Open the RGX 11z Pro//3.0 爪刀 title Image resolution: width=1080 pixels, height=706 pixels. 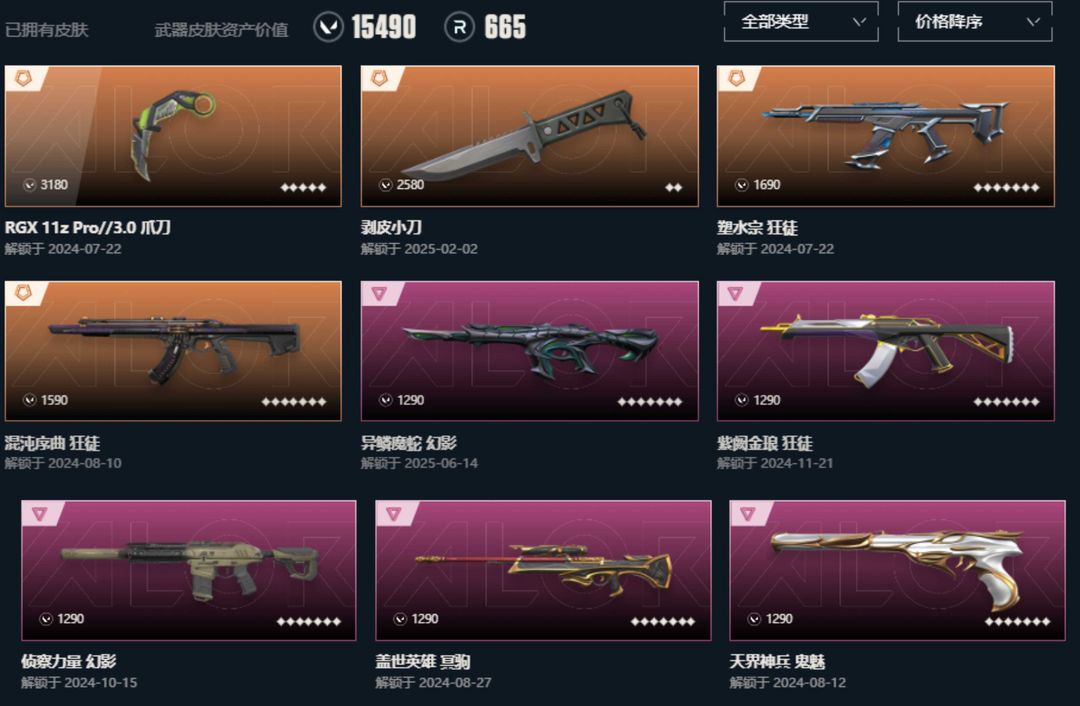point(87,227)
